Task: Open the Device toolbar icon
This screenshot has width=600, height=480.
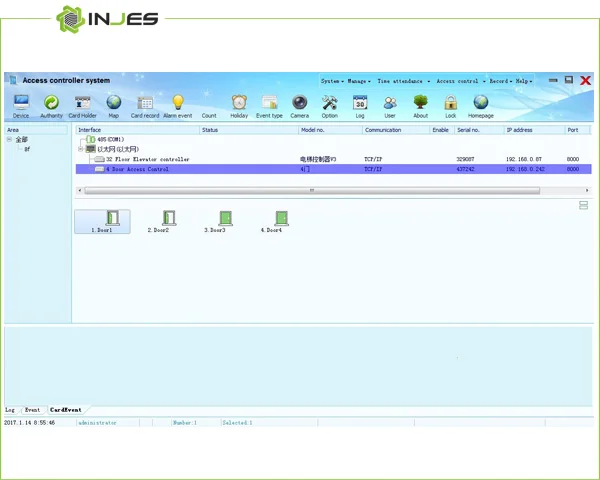Action: click(x=21, y=104)
